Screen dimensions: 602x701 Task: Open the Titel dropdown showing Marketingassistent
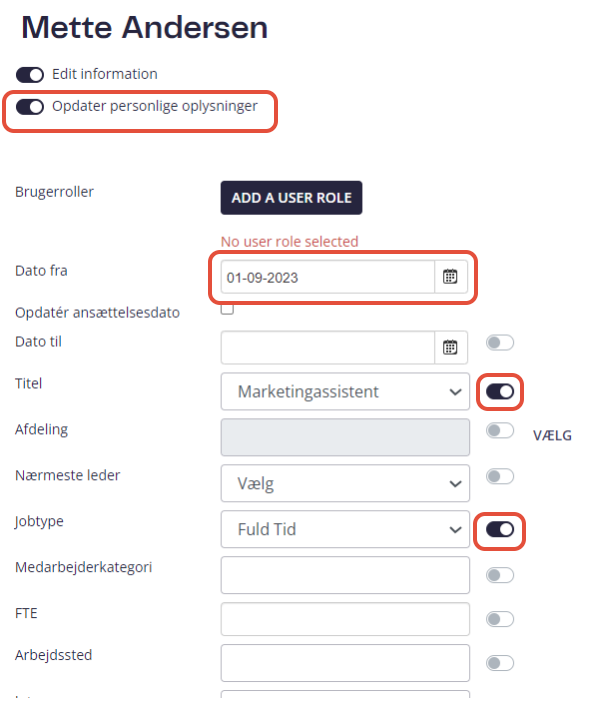click(345, 392)
